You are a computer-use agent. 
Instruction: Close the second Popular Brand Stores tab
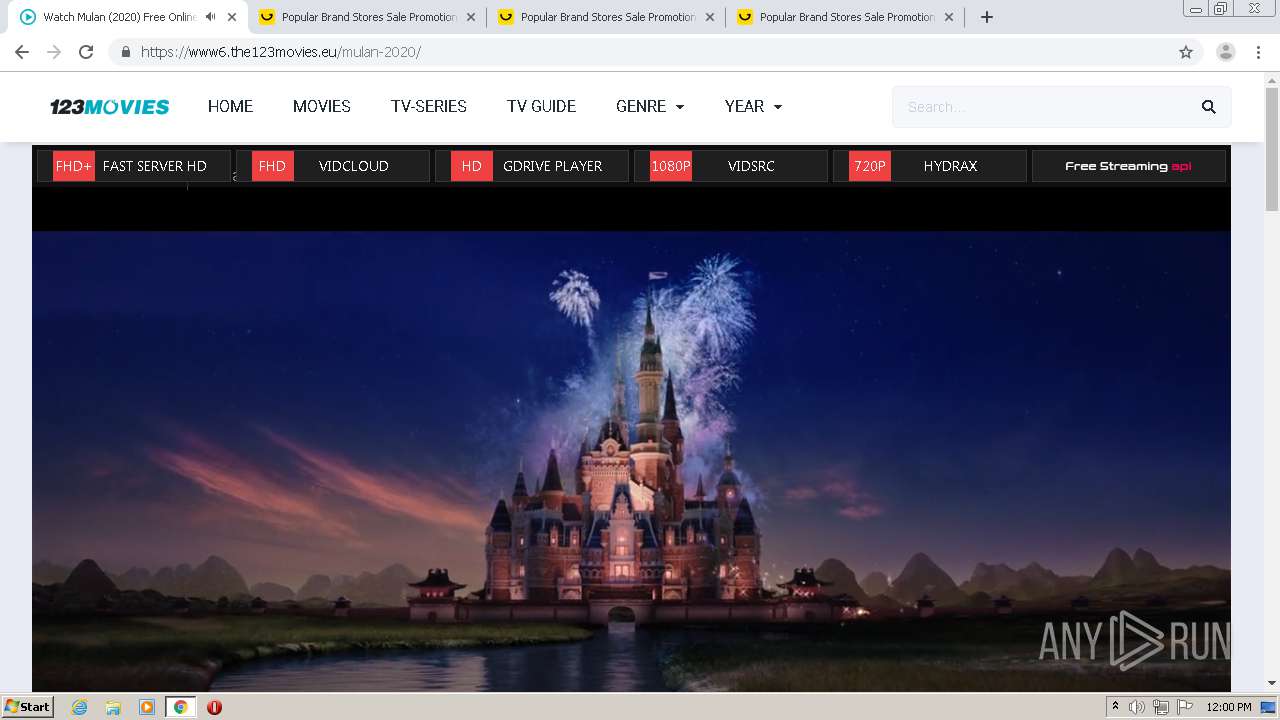(x=710, y=17)
